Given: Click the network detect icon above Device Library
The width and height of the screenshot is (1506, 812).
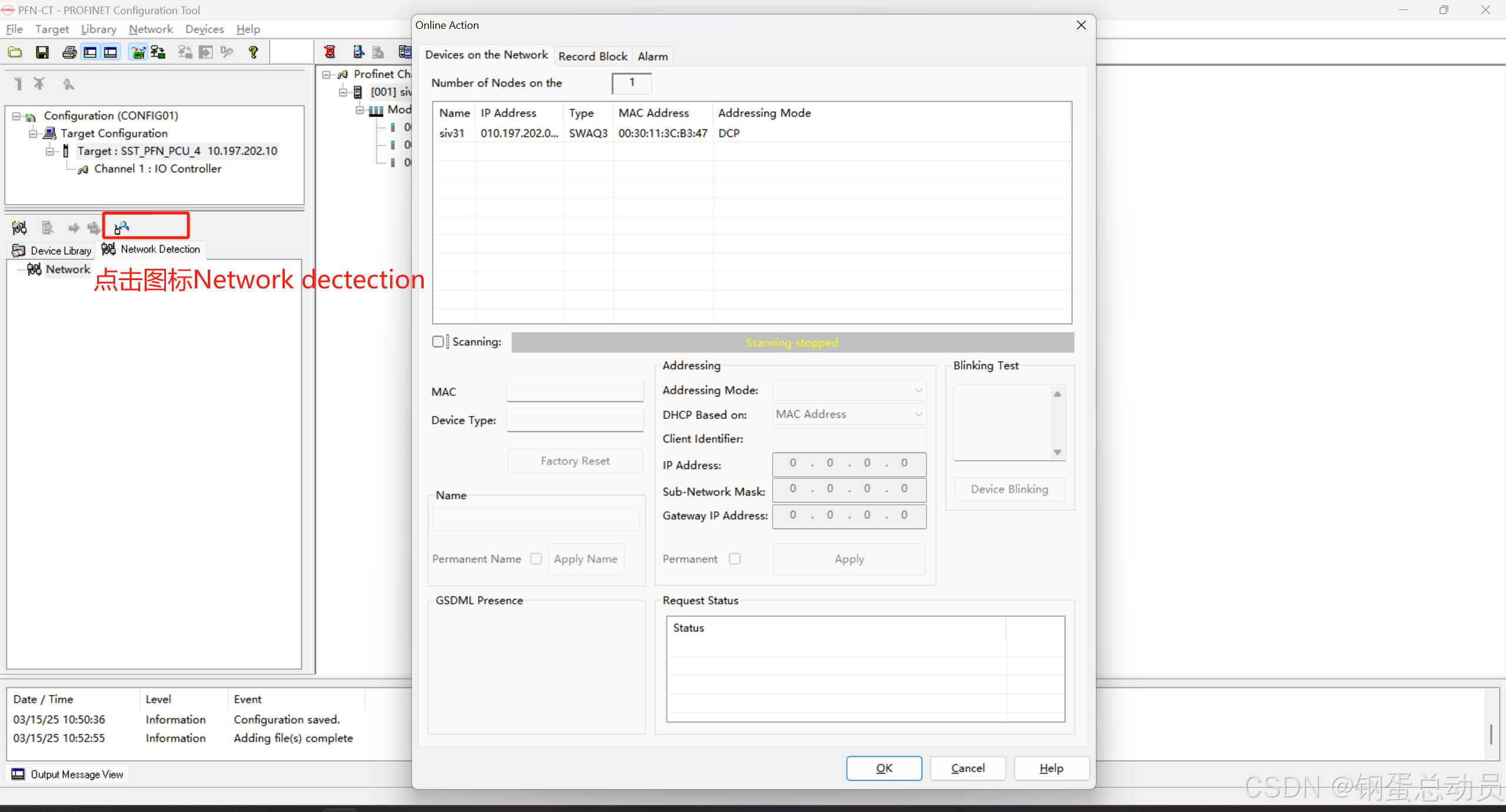Looking at the screenshot, I should click(x=19, y=228).
